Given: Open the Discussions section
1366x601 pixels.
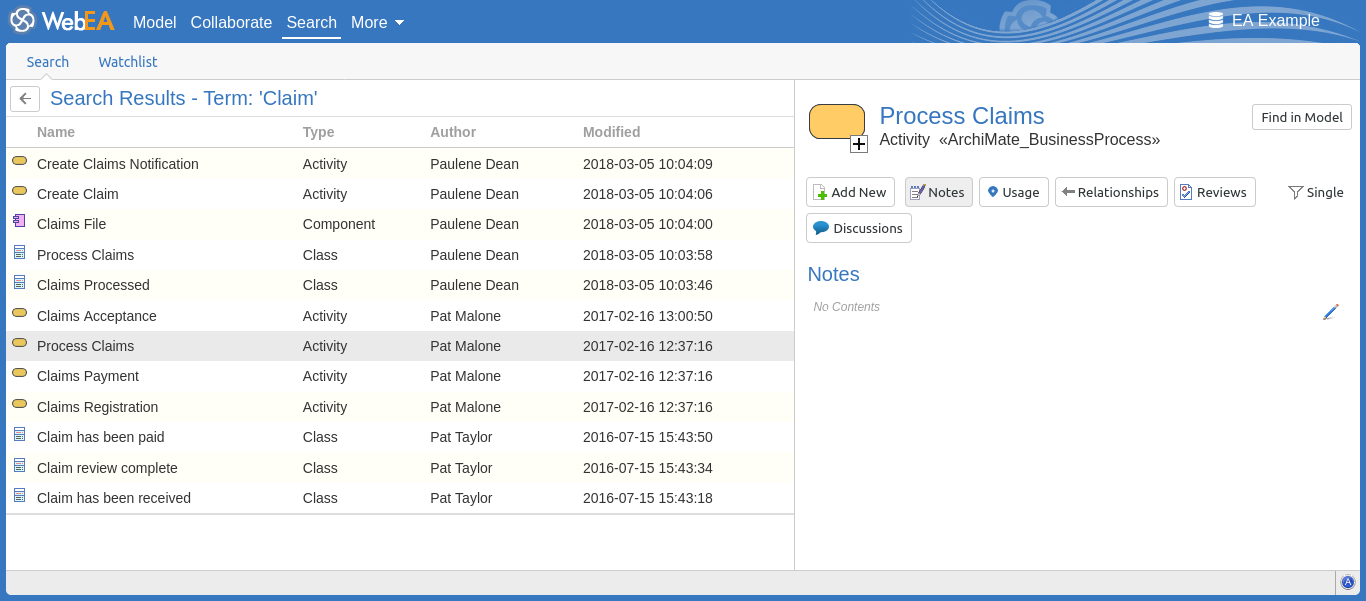Looking at the screenshot, I should pos(858,228).
